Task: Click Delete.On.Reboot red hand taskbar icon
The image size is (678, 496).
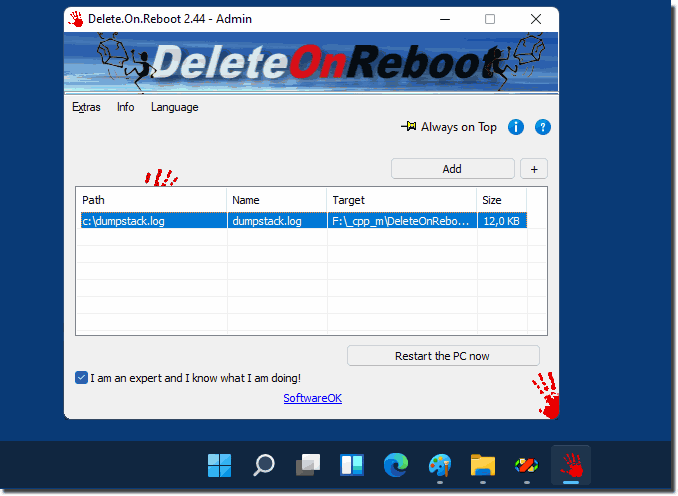Action: tap(571, 465)
